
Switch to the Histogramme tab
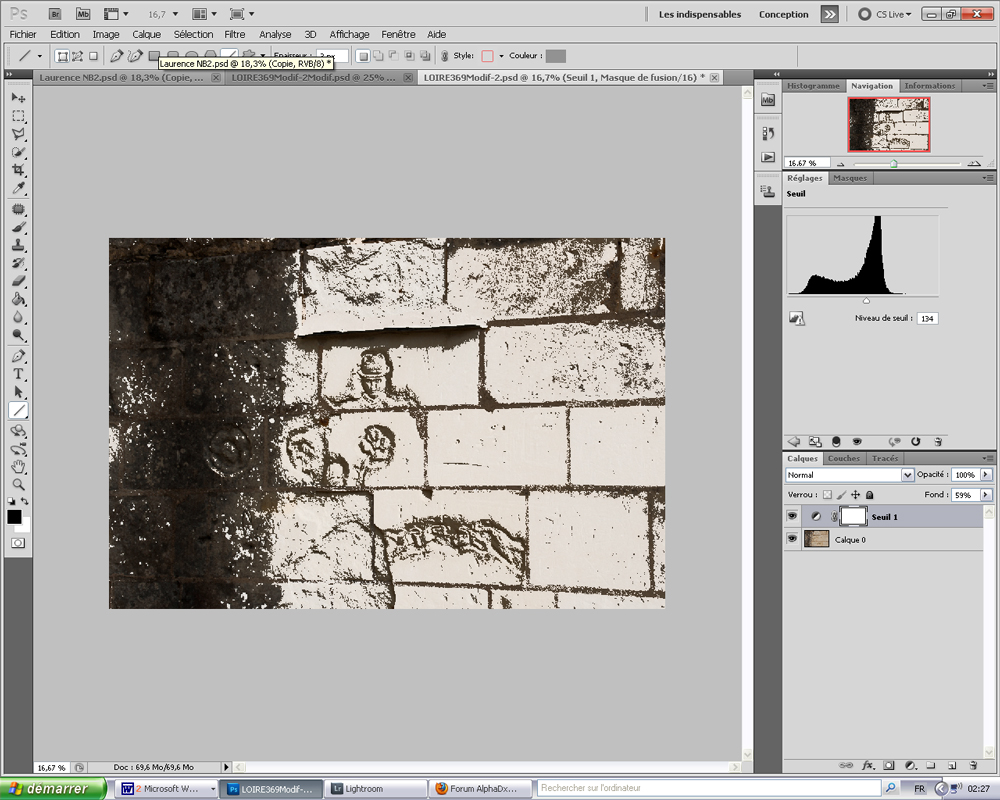coord(813,85)
